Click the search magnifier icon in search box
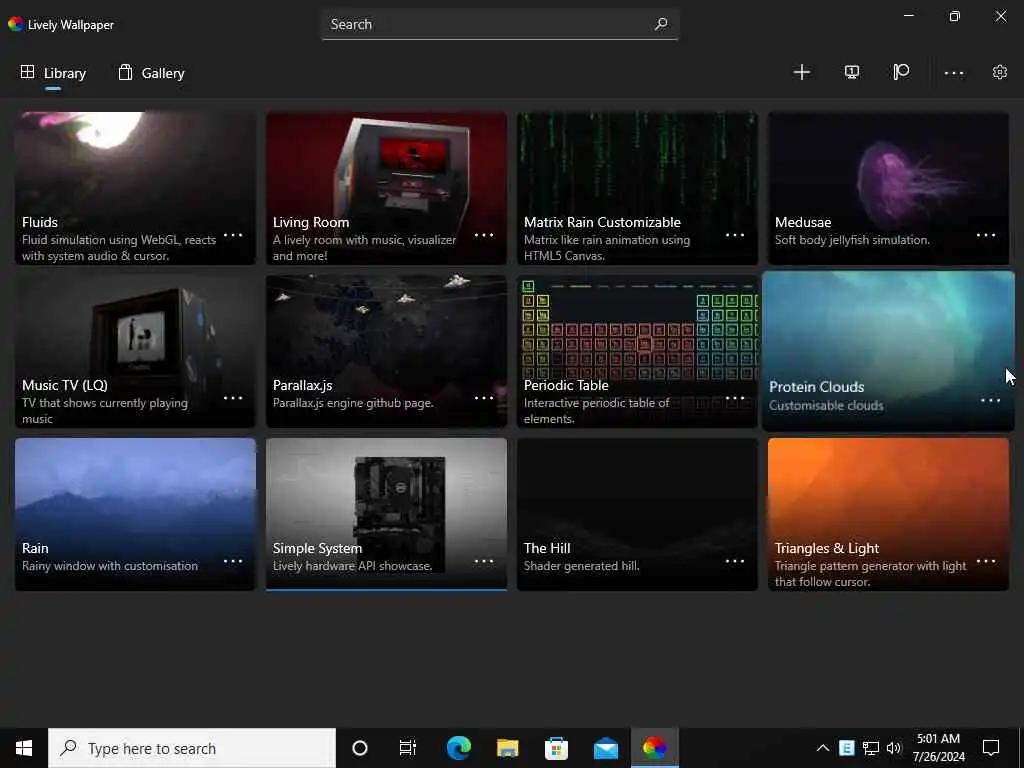This screenshot has height=768, width=1024. click(661, 24)
